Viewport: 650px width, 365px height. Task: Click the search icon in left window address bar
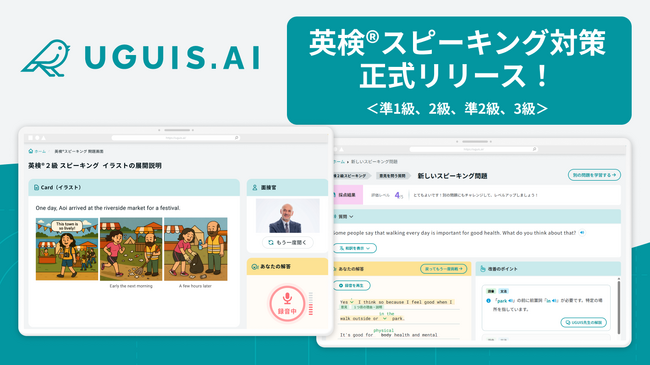coord(237,138)
